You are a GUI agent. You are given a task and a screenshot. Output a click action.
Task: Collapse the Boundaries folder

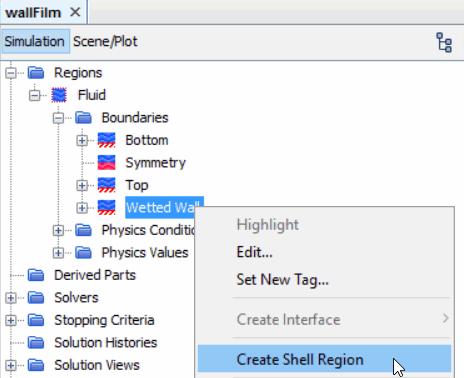tap(58, 118)
